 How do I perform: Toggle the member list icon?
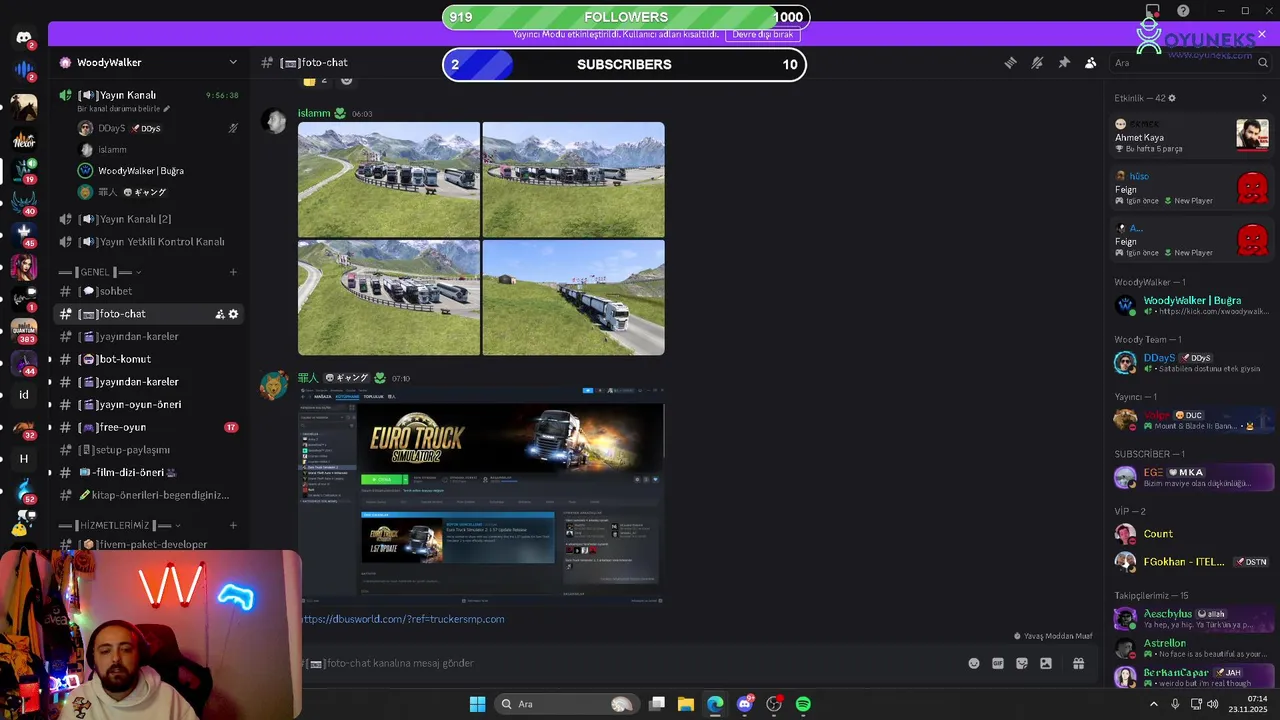tap(1091, 63)
